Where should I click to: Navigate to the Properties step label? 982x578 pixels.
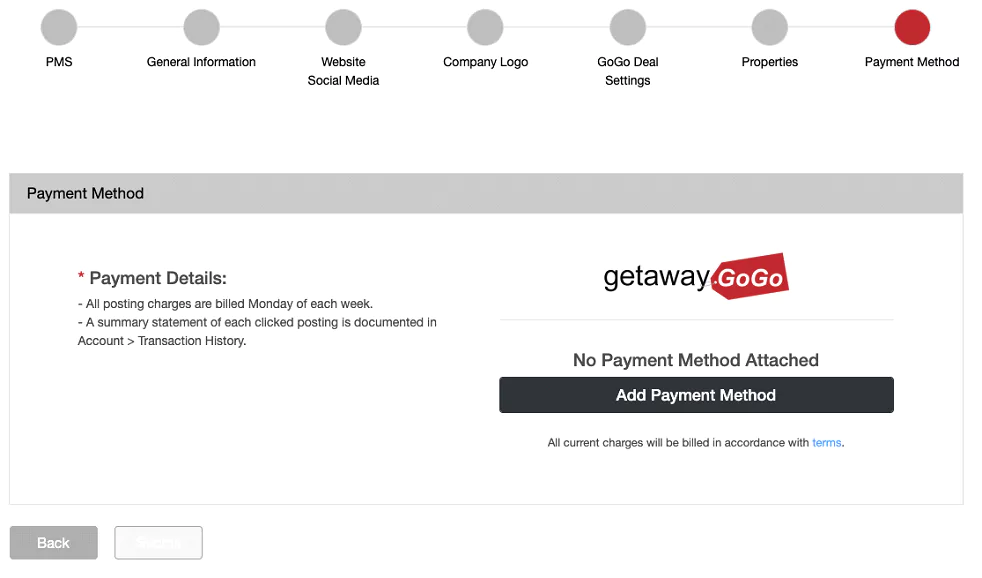(770, 62)
